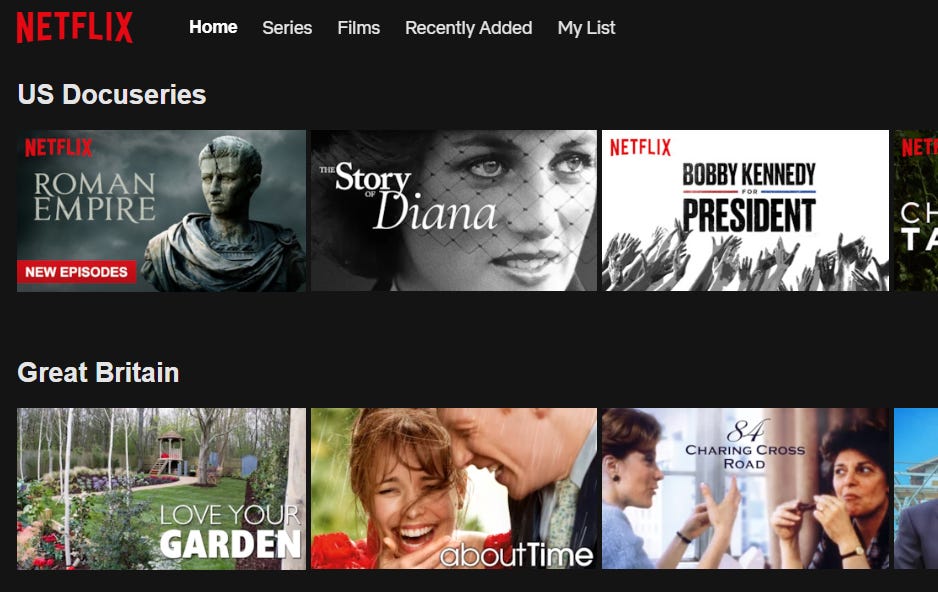Click the Great Britain row heading
The height and width of the screenshot is (592, 938).
[x=98, y=373]
